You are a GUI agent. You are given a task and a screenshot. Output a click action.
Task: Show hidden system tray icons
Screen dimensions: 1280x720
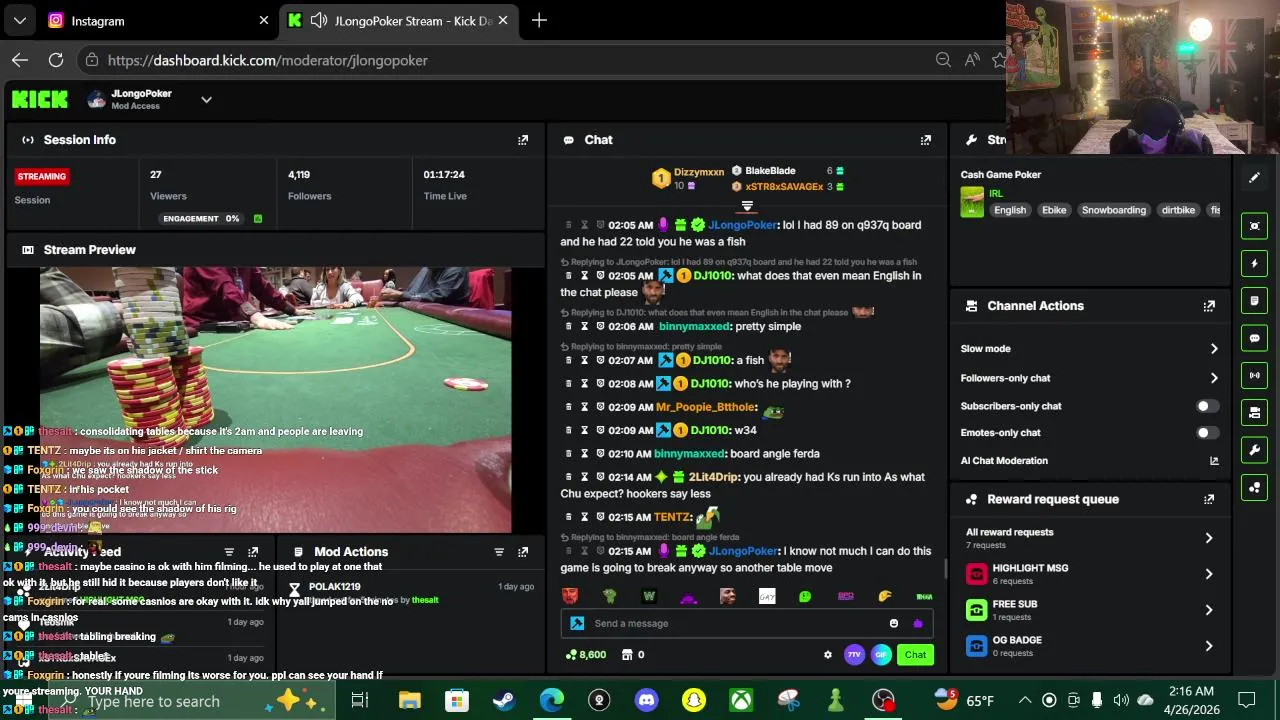pyautogui.click(x=1025, y=701)
